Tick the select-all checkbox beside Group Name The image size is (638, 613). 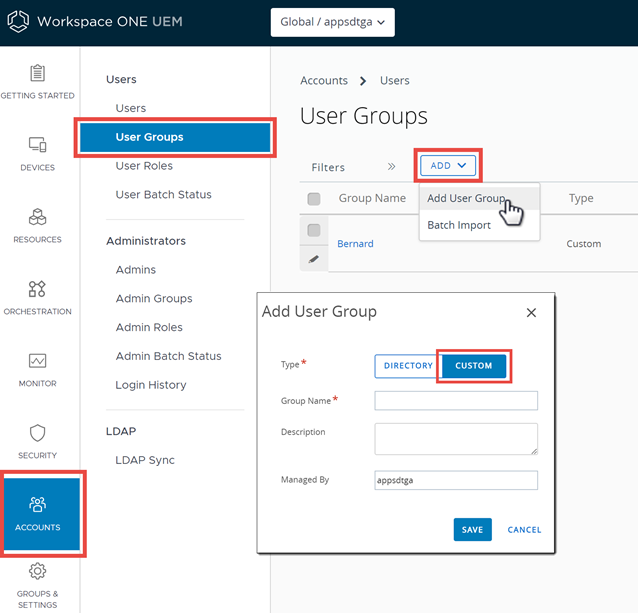314,199
